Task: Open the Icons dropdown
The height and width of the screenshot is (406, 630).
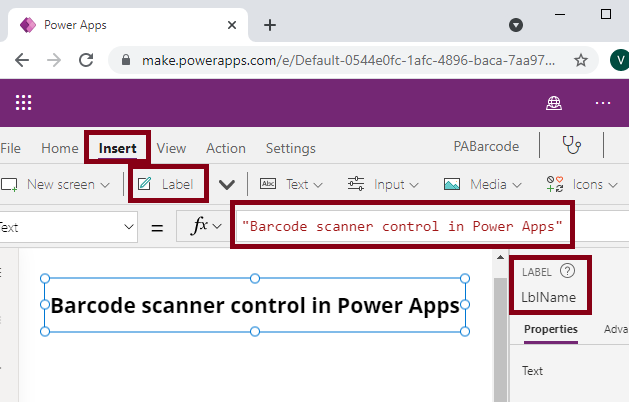Action: click(x=613, y=185)
